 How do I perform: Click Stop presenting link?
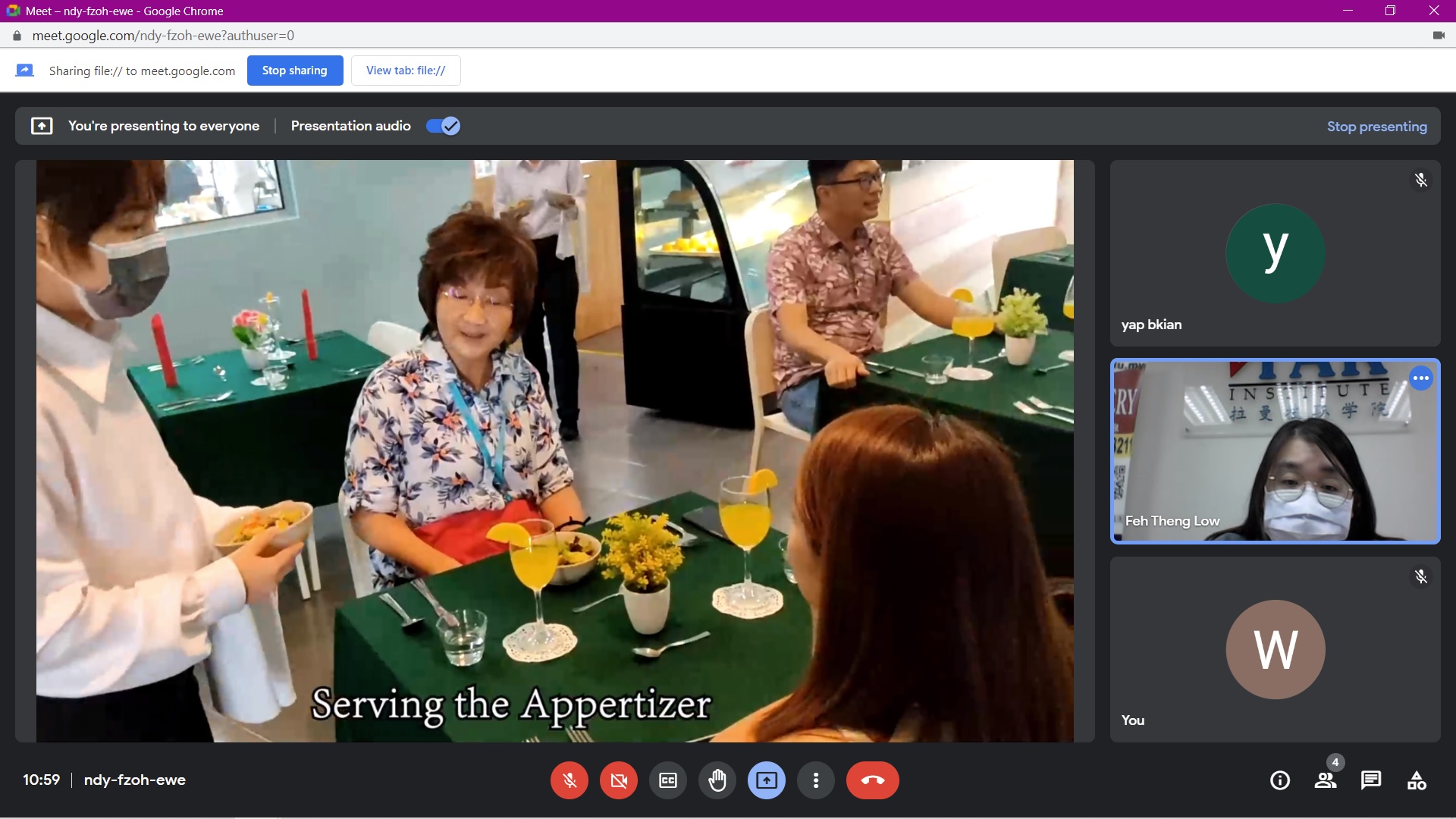[1376, 127]
